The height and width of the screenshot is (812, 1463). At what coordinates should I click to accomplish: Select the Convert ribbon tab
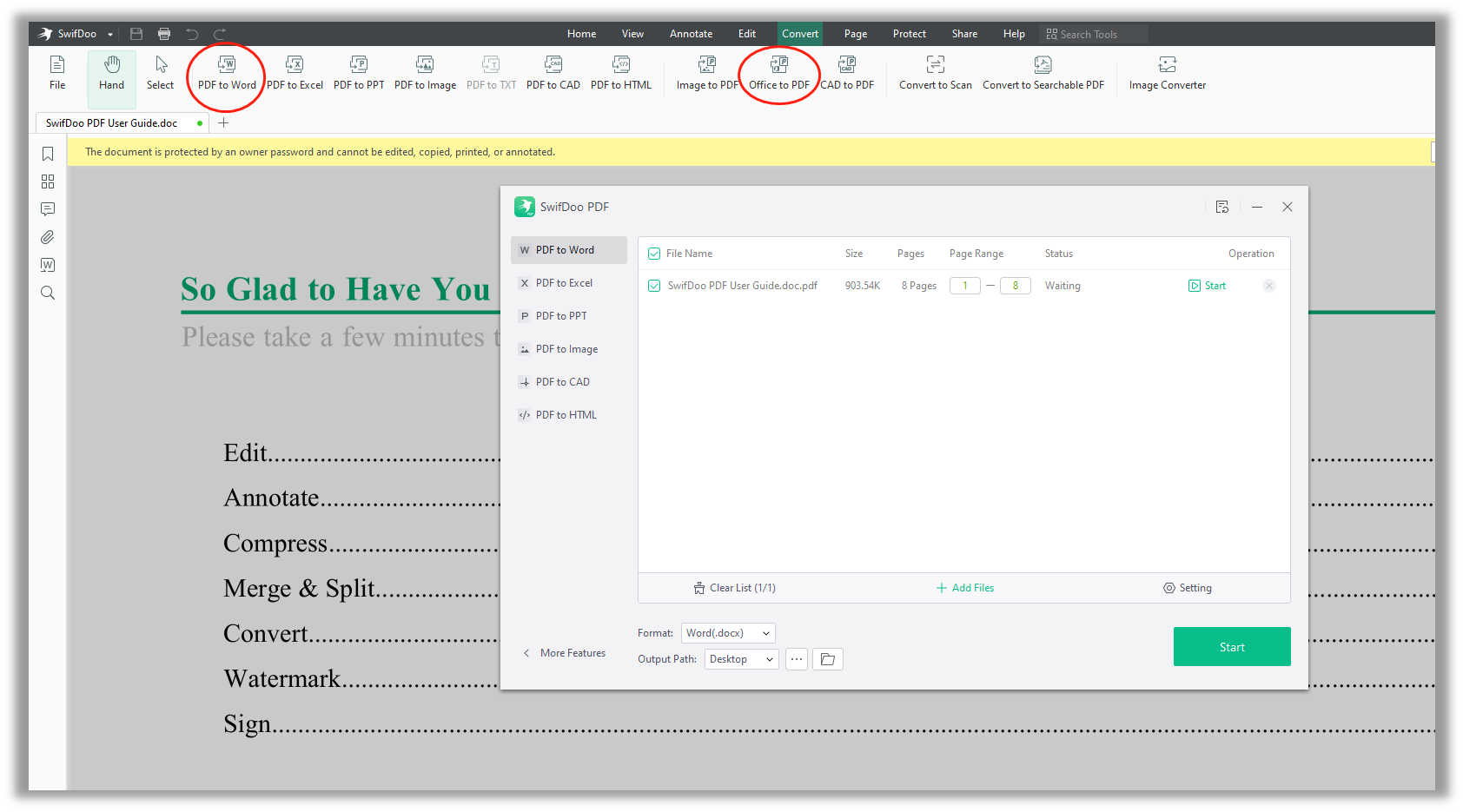pyautogui.click(x=800, y=34)
